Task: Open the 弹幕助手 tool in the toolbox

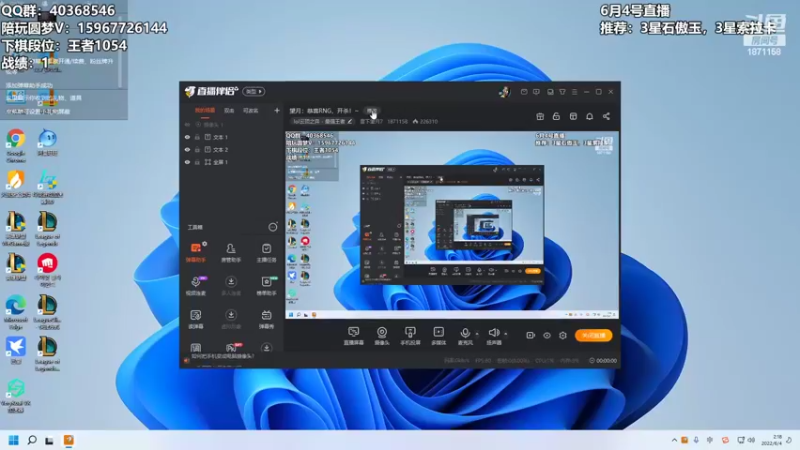Action: pyautogui.click(x=196, y=252)
